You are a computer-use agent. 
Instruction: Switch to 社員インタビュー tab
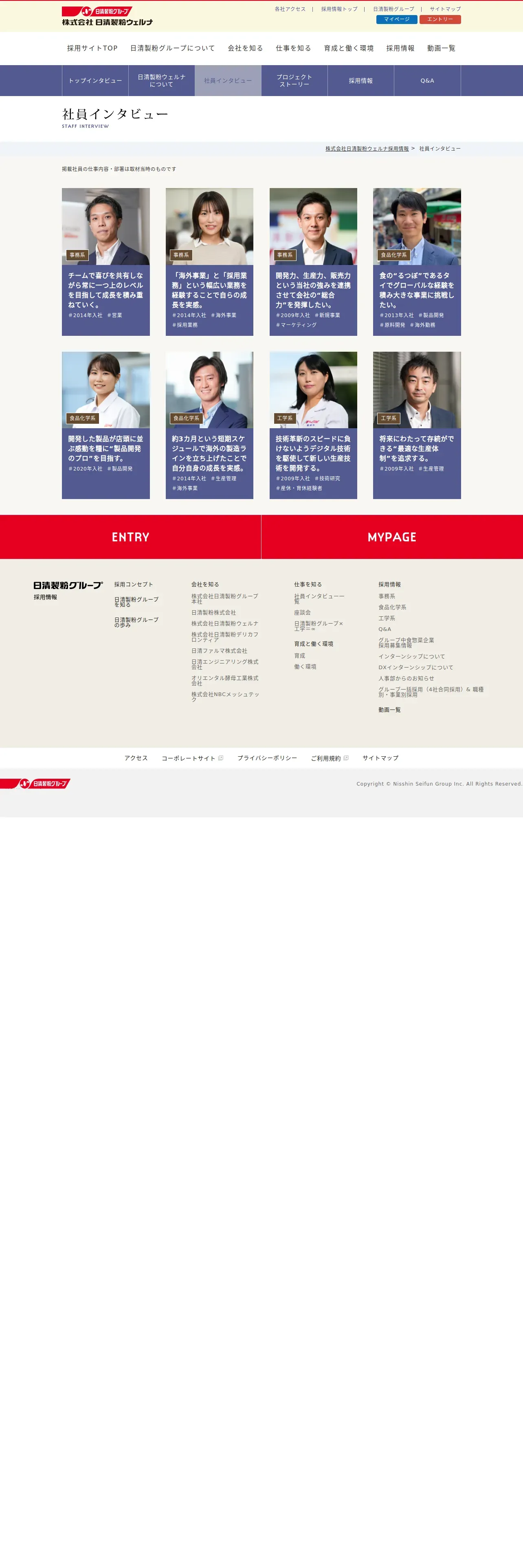pos(228,80)
